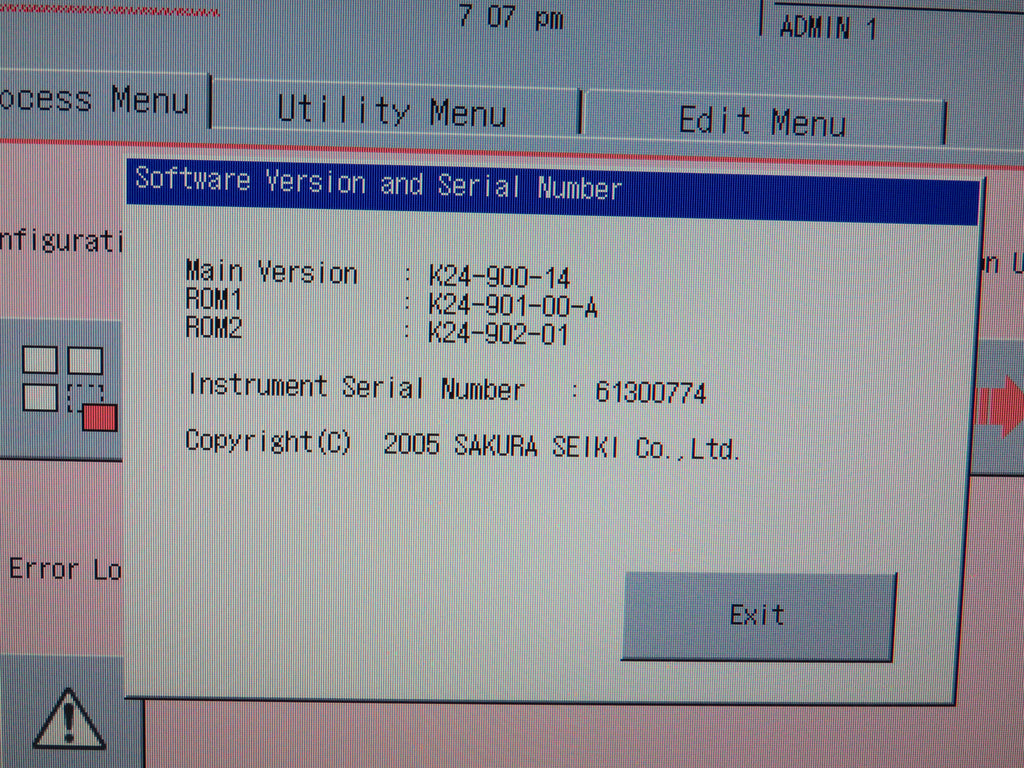Click the Main Version label text
Viewport: 1024px width, 768px height.
click(271, 272)
